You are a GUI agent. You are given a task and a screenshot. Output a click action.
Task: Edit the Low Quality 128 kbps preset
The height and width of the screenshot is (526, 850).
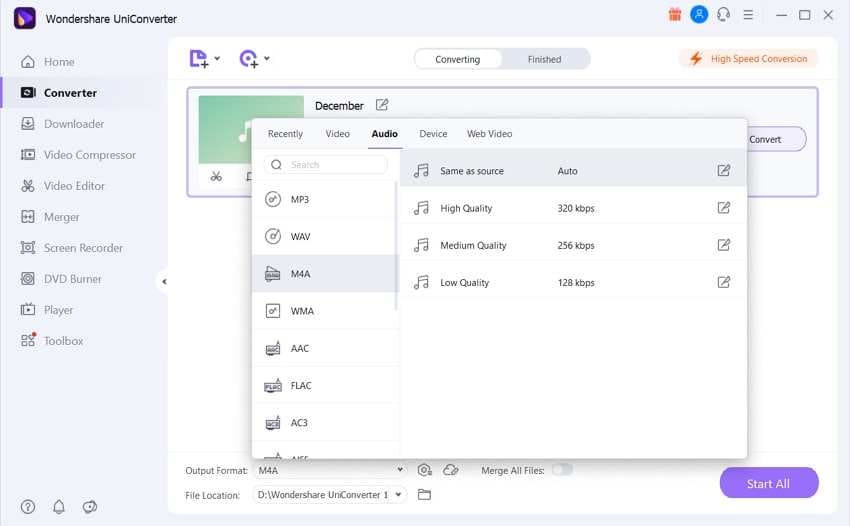pos(723,282)
